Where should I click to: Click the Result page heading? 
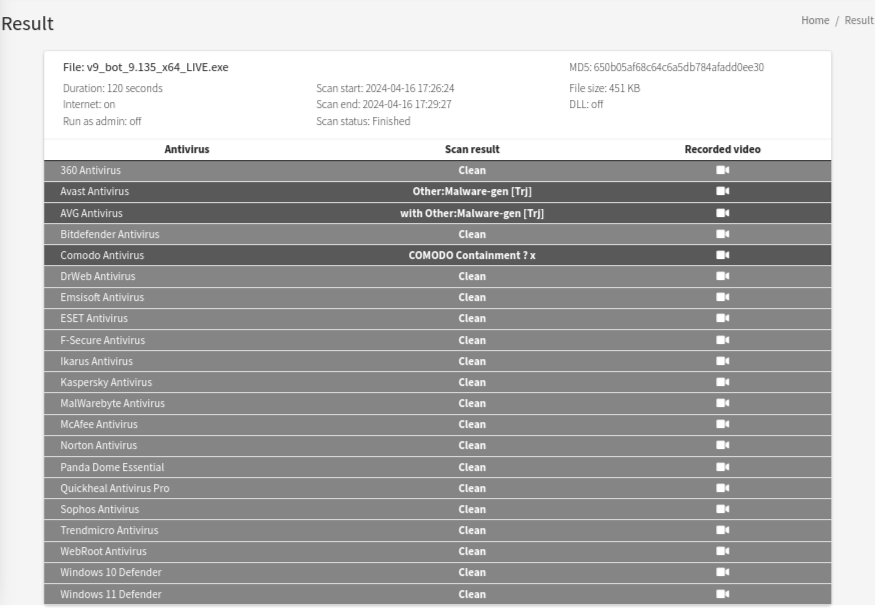coord(27,23)
